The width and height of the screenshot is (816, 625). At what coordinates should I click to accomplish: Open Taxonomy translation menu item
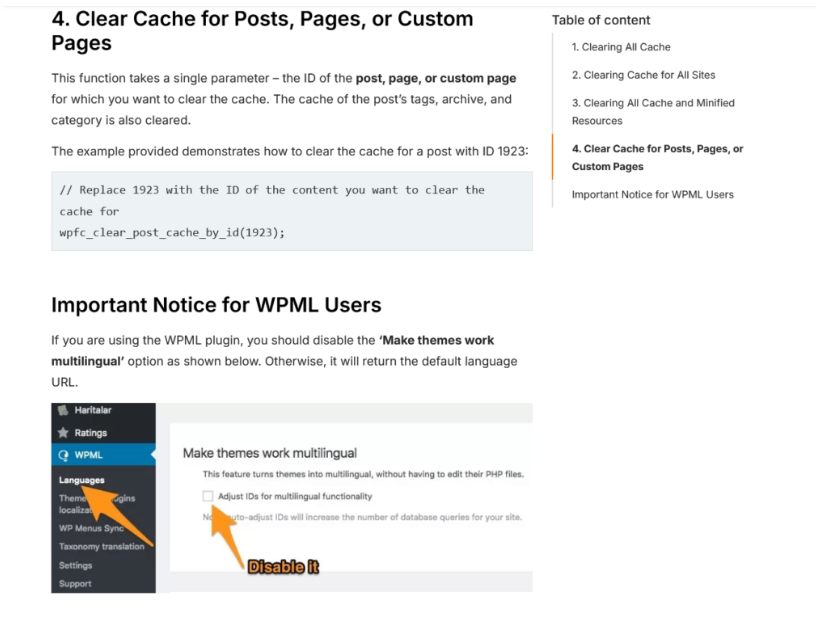click(x=103, y=546)
